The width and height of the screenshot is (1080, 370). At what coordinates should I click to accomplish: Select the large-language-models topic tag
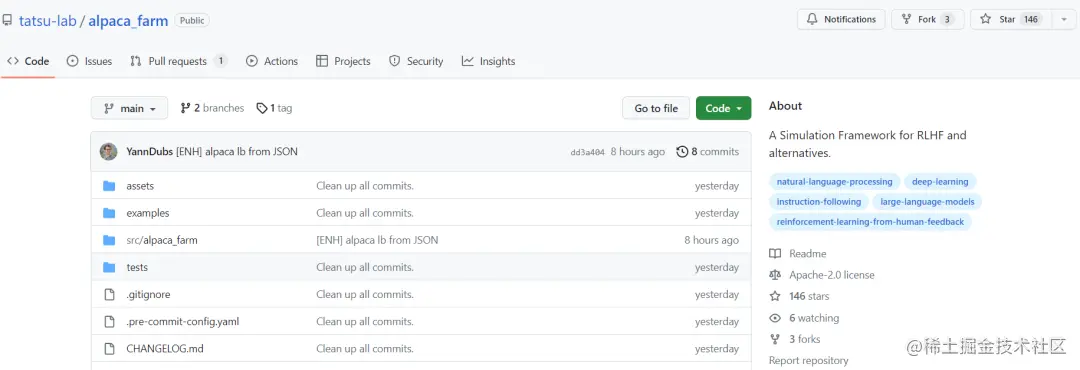coord(927,202)
